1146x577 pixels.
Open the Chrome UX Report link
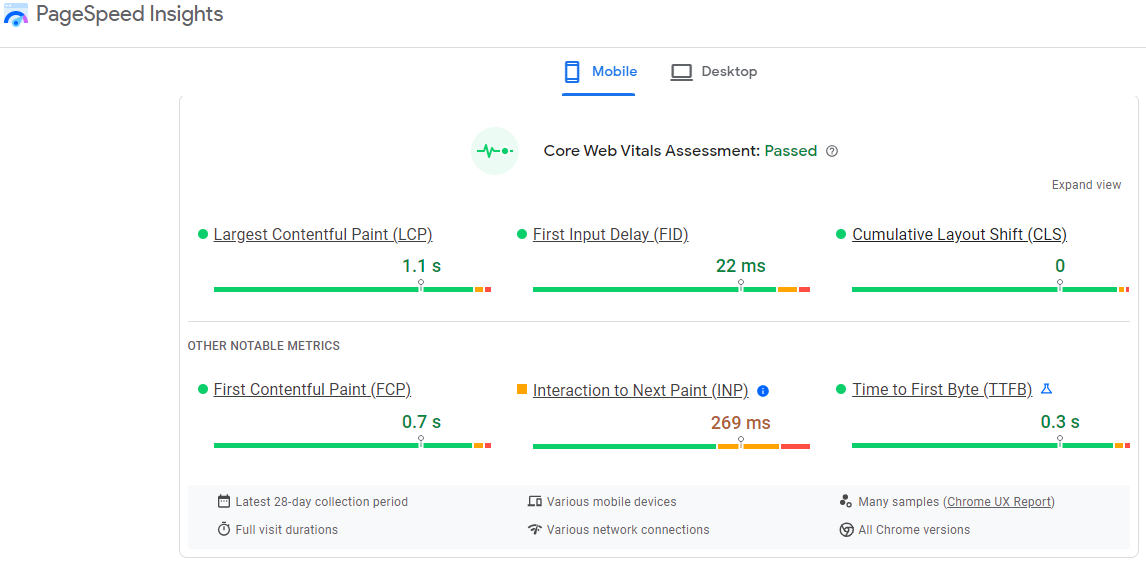998,501
